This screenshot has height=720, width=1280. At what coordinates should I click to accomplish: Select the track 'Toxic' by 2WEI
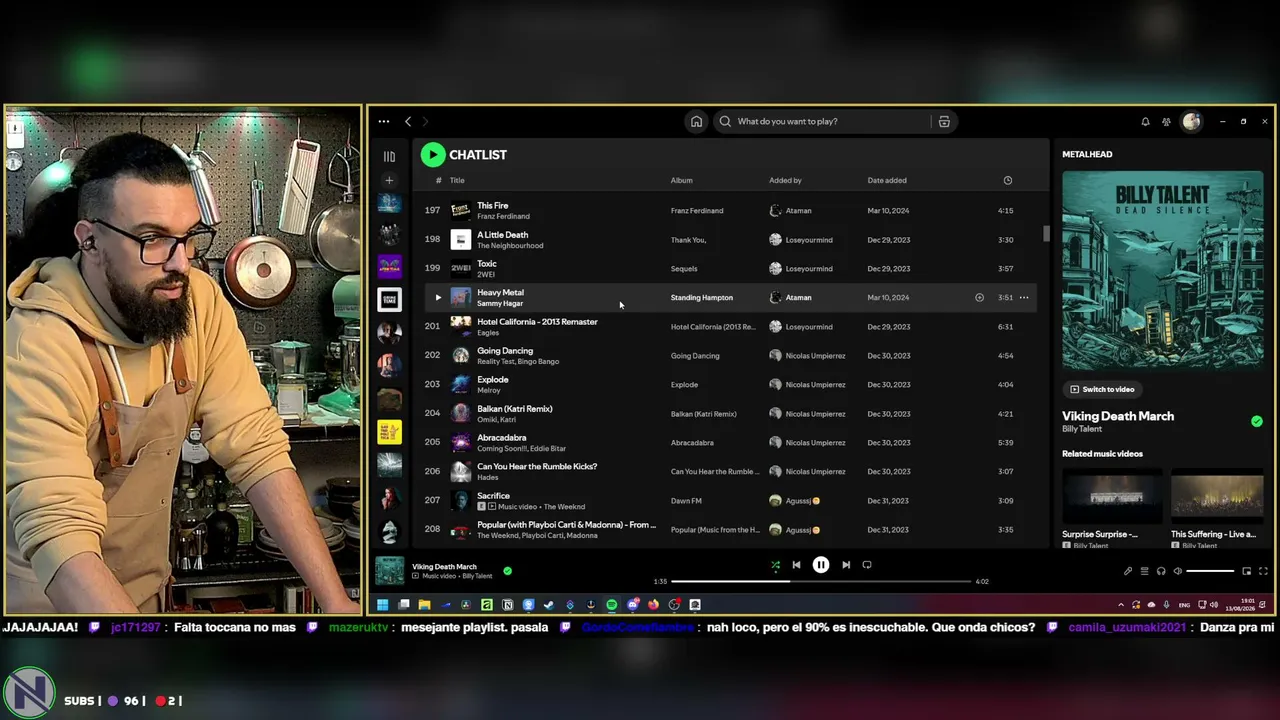click(x=487, y=263)
